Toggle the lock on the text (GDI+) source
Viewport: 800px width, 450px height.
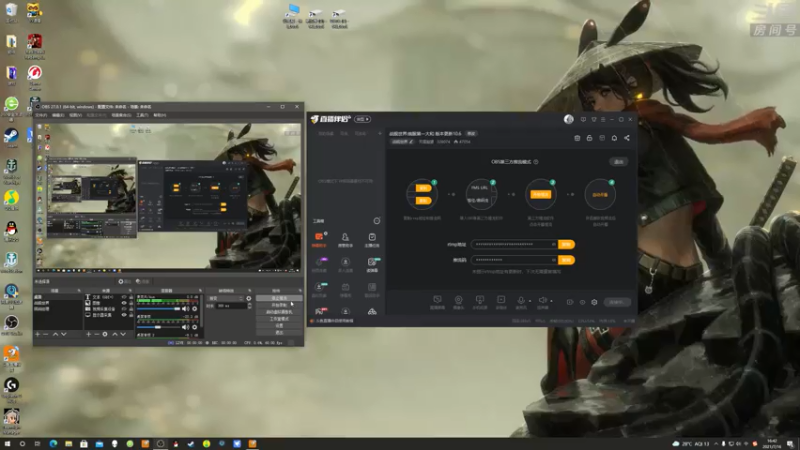(x=131, y=297)
